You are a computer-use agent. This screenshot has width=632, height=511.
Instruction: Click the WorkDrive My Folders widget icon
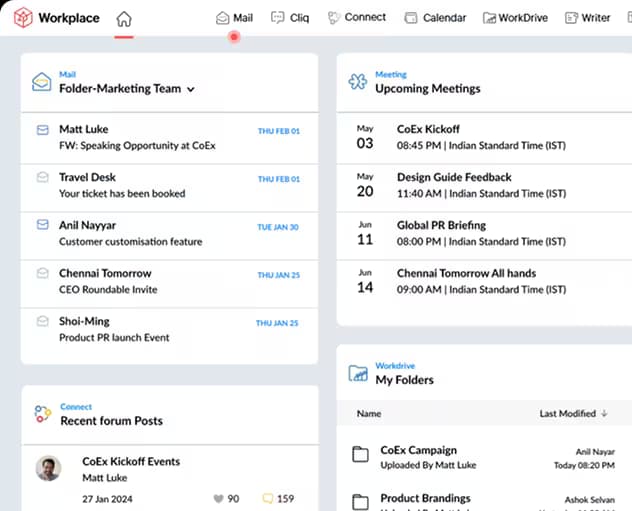pyautogui.click(x=358, y=373)
